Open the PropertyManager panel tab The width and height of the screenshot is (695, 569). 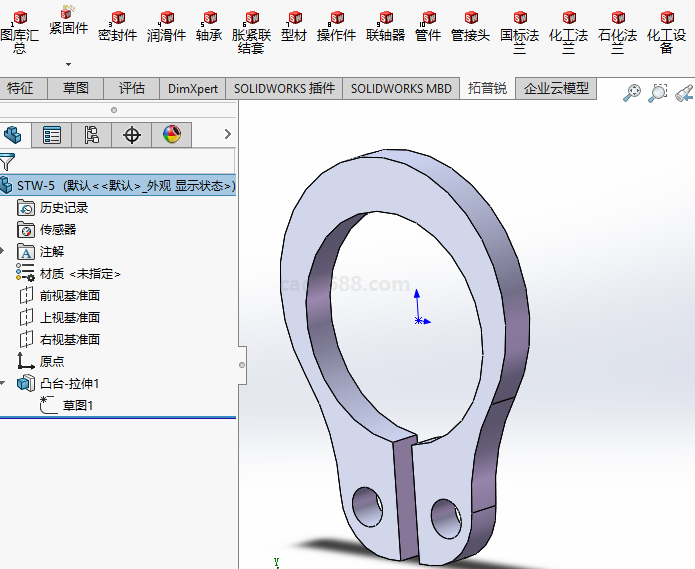point(52,135)
